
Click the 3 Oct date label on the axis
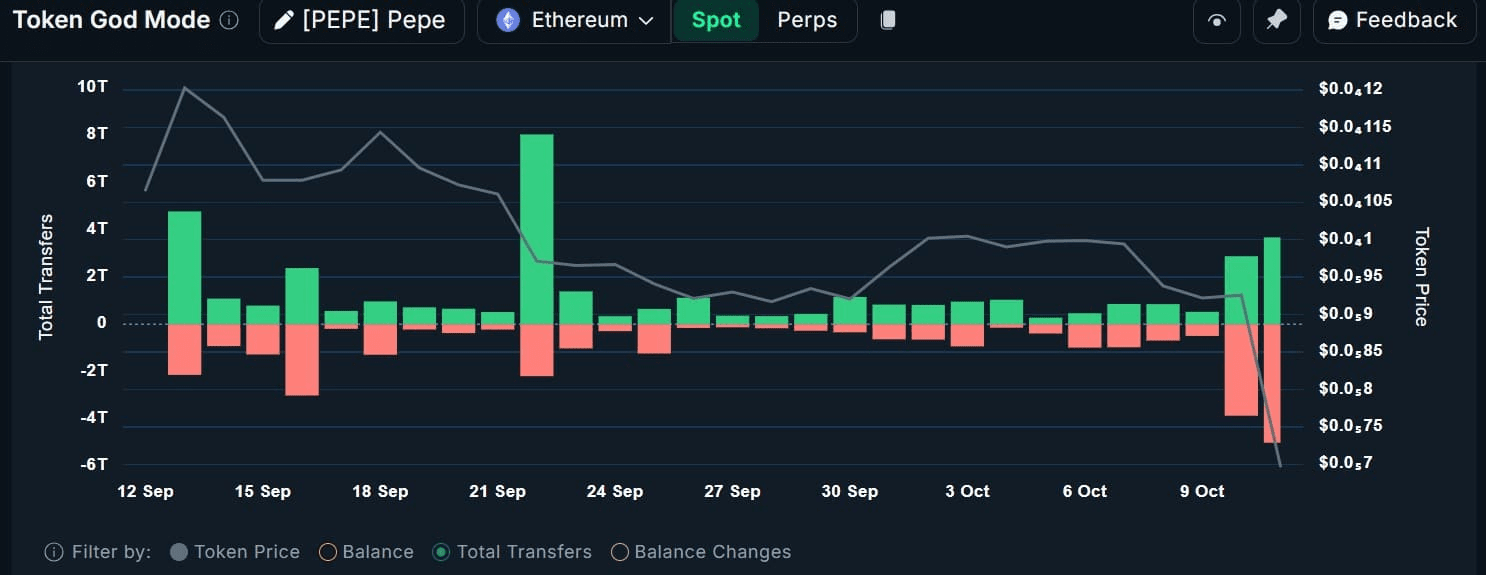coord(967,491)
